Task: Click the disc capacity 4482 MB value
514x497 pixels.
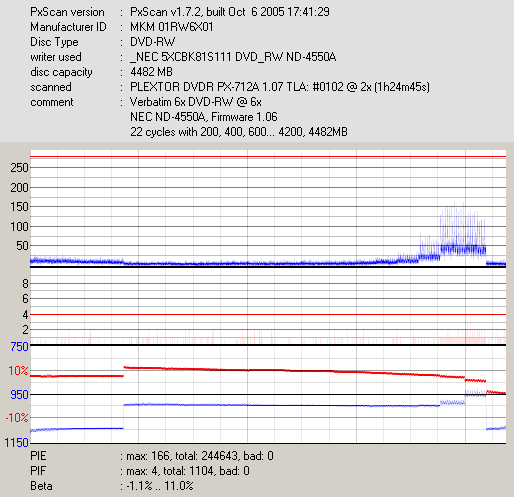Action: pos(151,72)
